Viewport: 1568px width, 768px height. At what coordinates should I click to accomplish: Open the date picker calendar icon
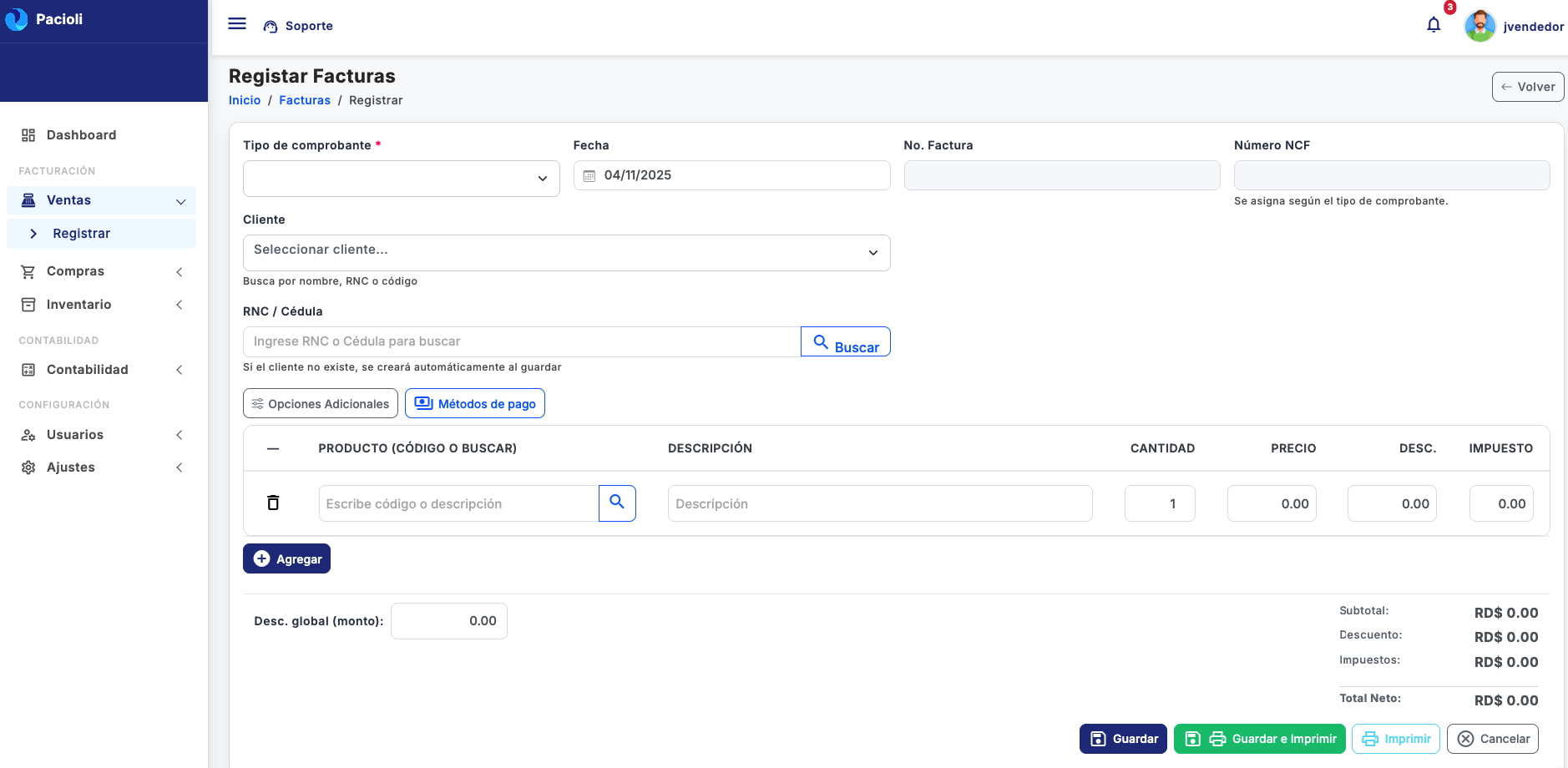pos(589,176)
